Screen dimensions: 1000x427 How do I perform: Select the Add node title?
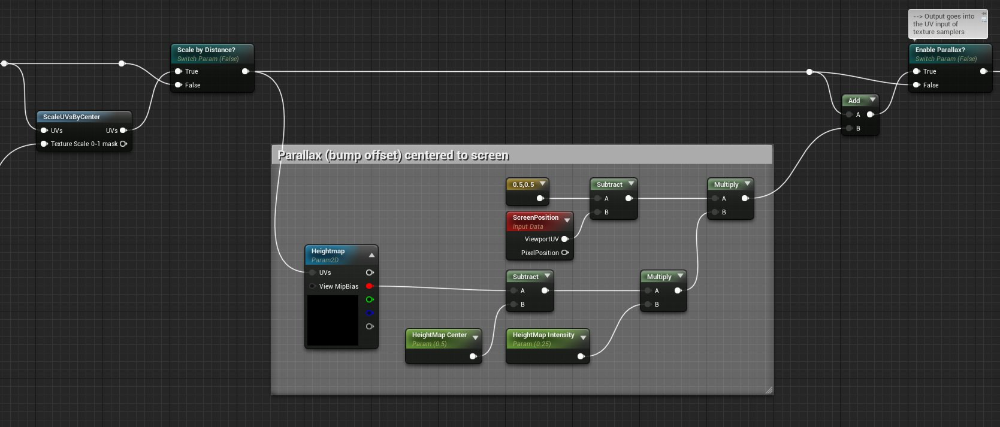click(x=854, y=101)
